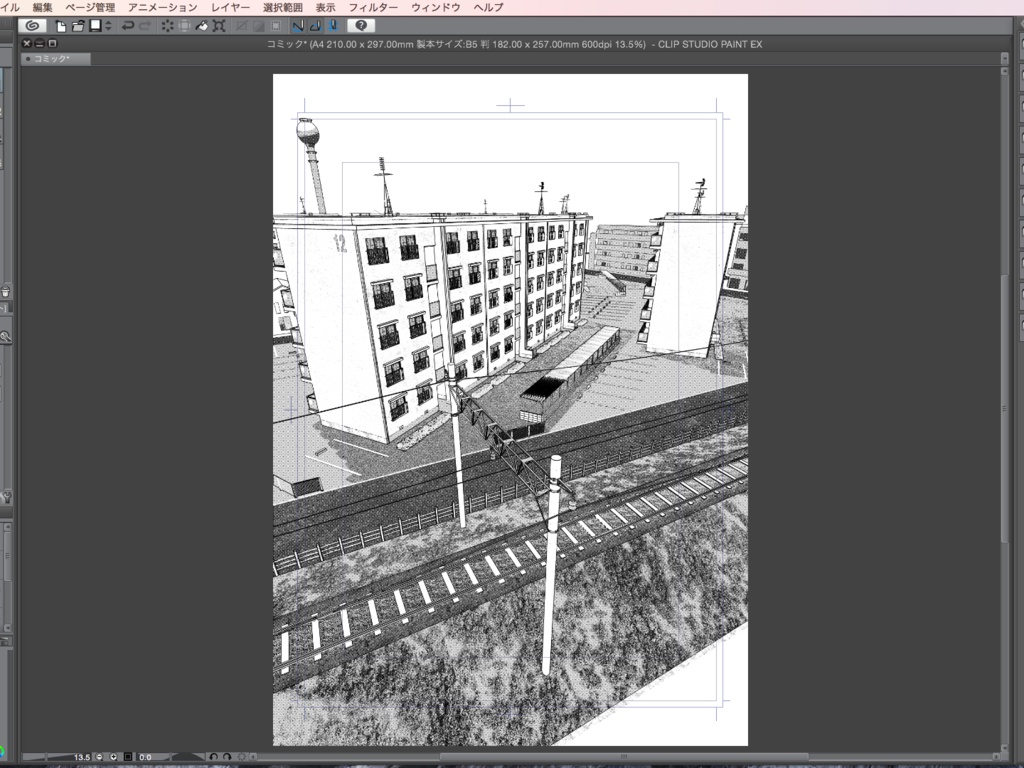Redo using the redo arrow icon
This screenshot has width=1024, height=768.
144,25
